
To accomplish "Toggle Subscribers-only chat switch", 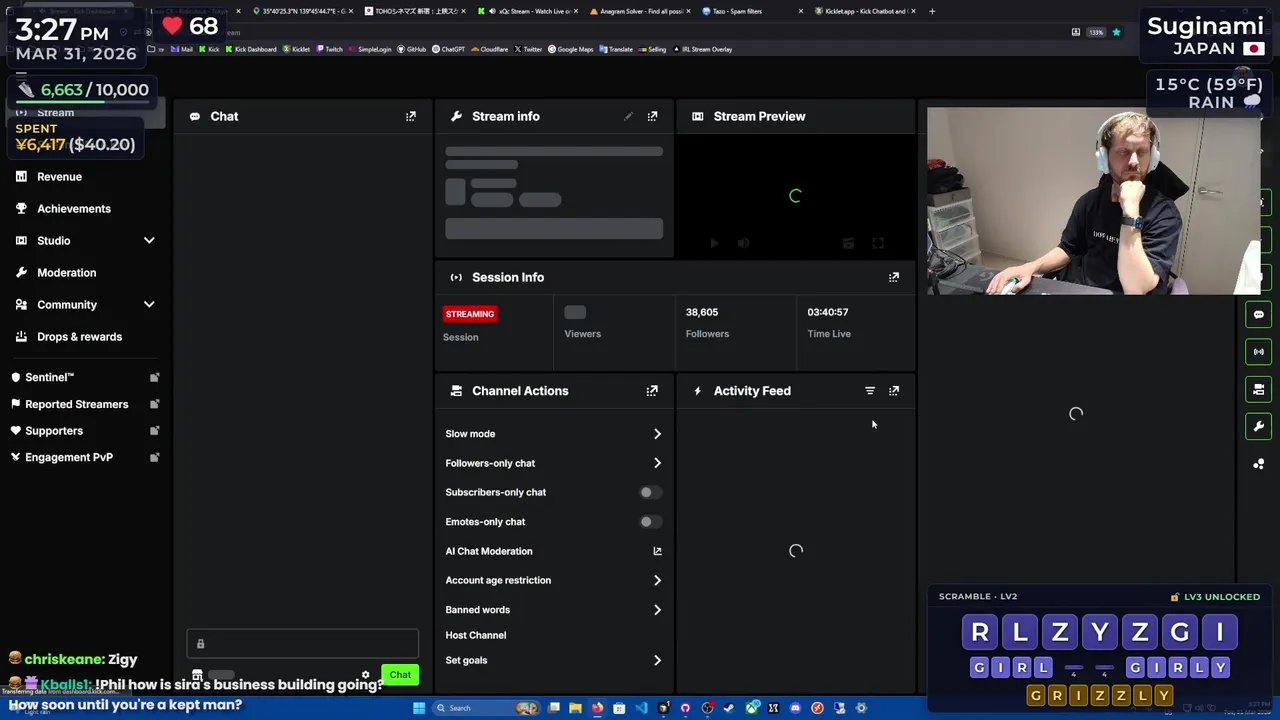I will point(649,492).
